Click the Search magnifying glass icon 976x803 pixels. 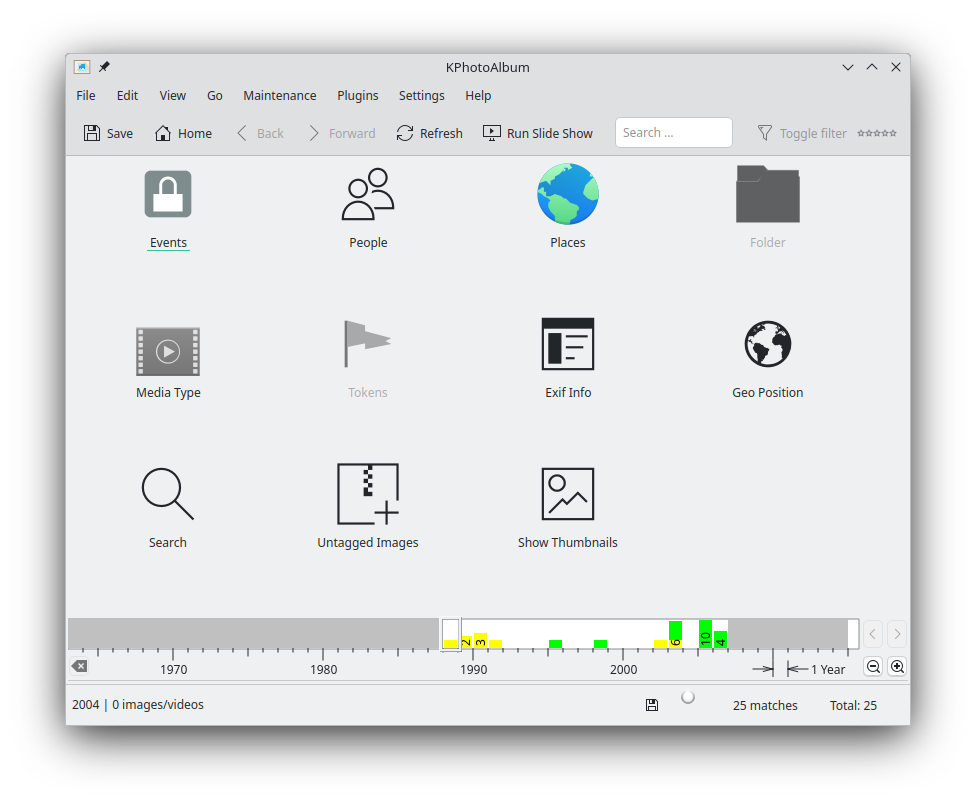[x=168, y=495]
